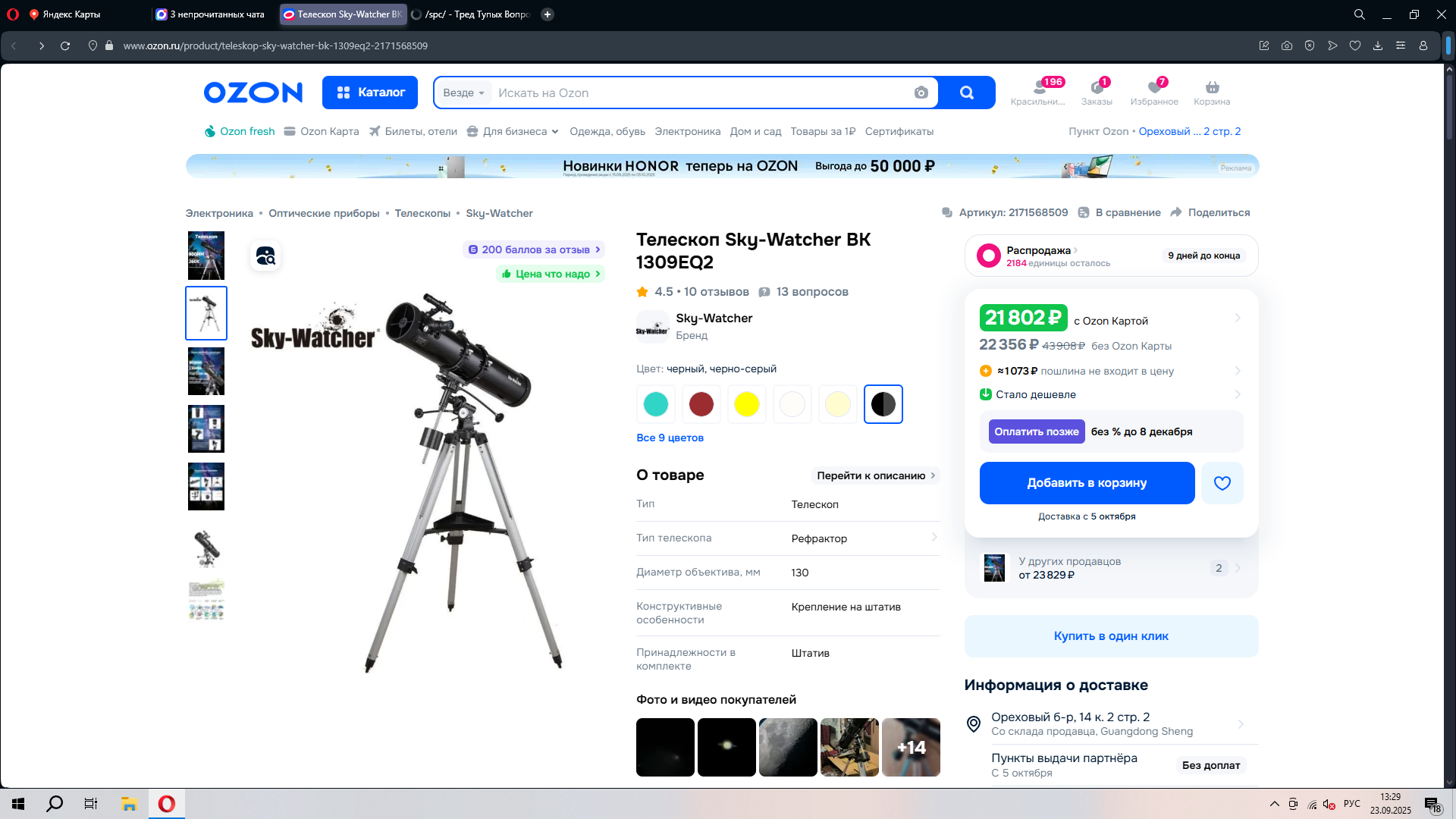Click the Share arrow icon
This screenshot has height=819, width=1456.
click(x=1176, y=212)
